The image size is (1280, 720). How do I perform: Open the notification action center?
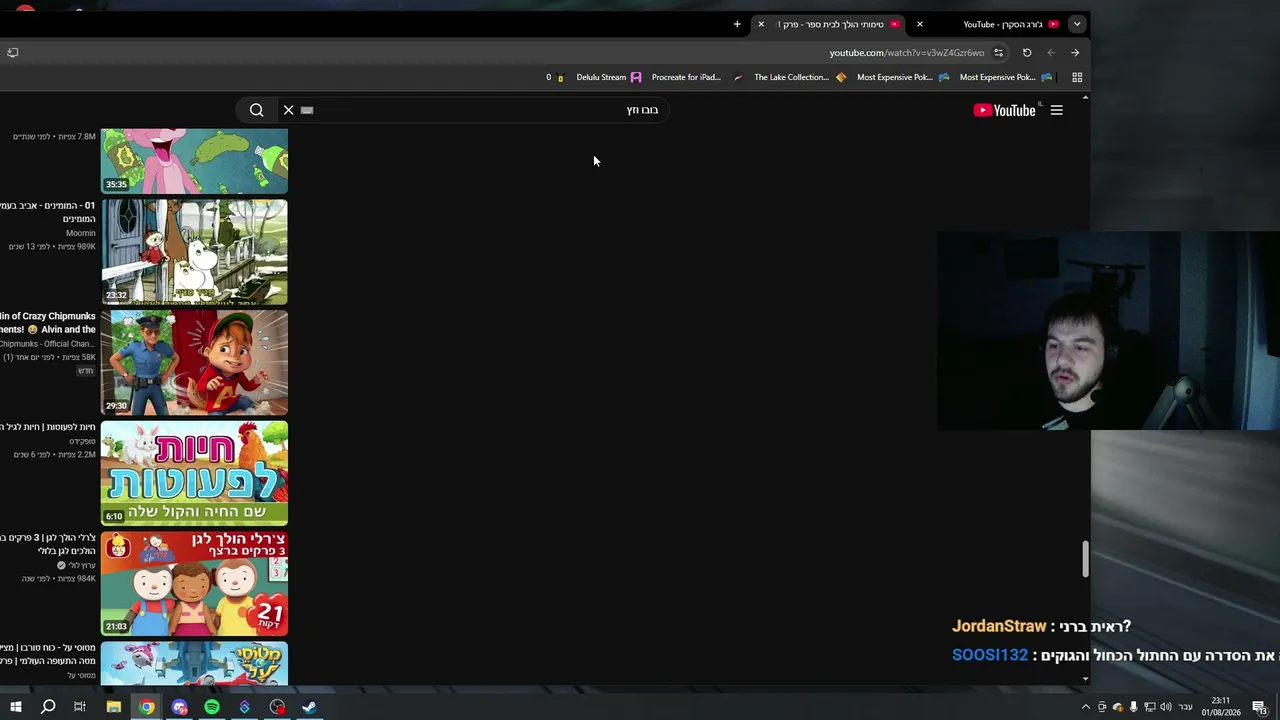point(1259,707)
